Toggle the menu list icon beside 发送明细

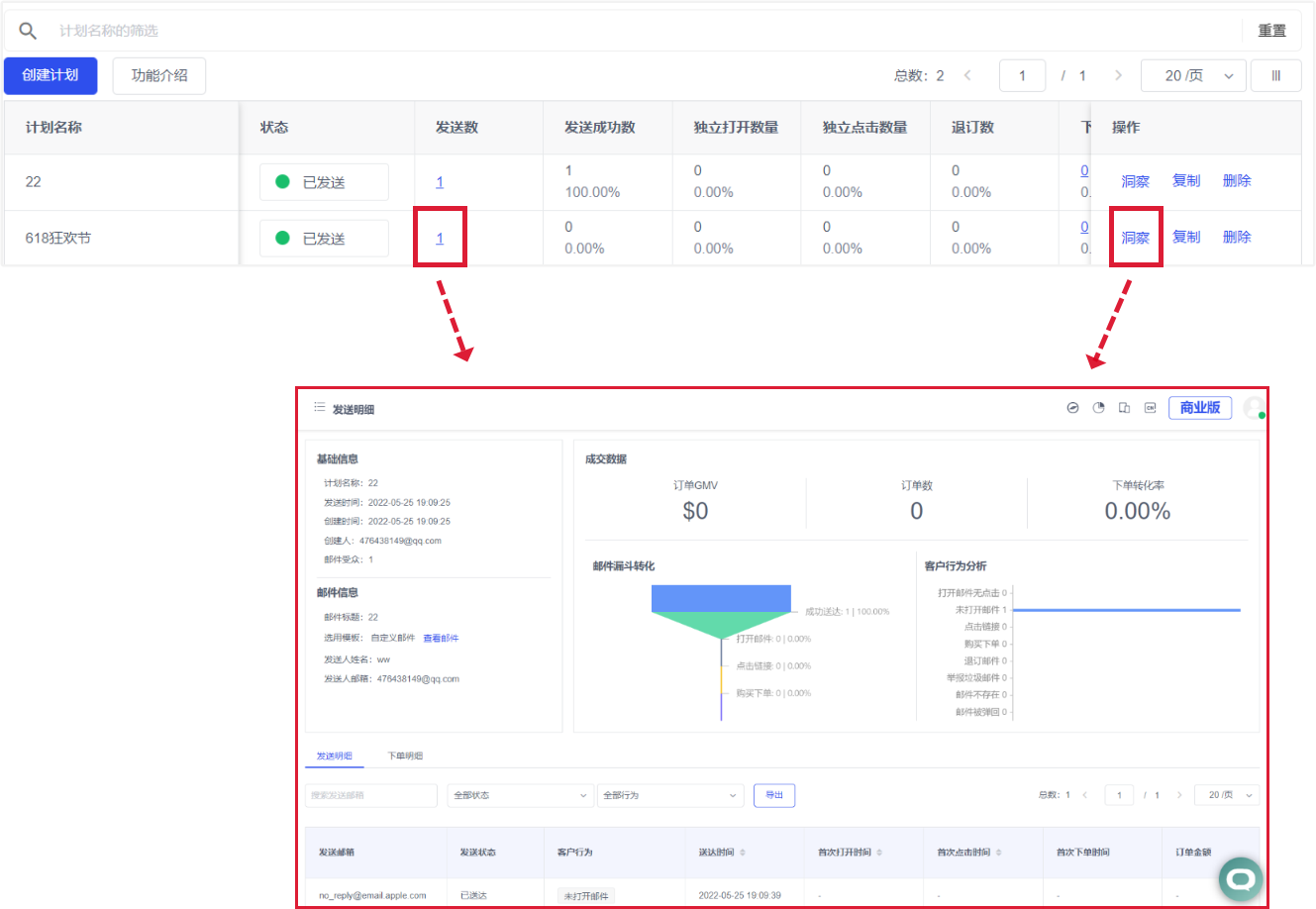pos(319,407)
